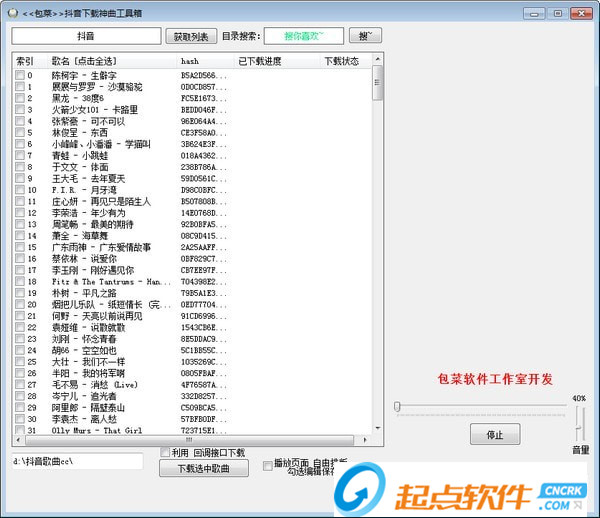600x518 pixels.
Task: Select song 庄心妍 - 再见只是陌生人
Action: (101, 202)
